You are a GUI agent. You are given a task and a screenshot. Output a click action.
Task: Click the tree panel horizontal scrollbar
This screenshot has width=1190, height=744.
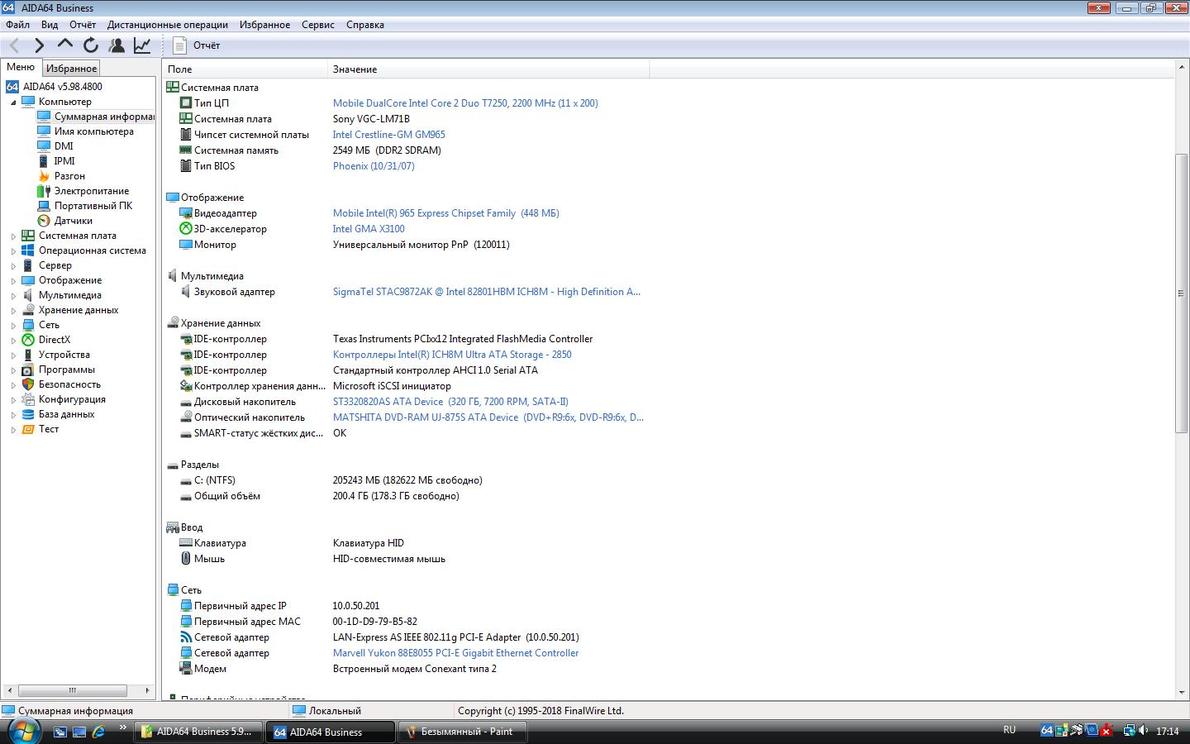point(72,691)
